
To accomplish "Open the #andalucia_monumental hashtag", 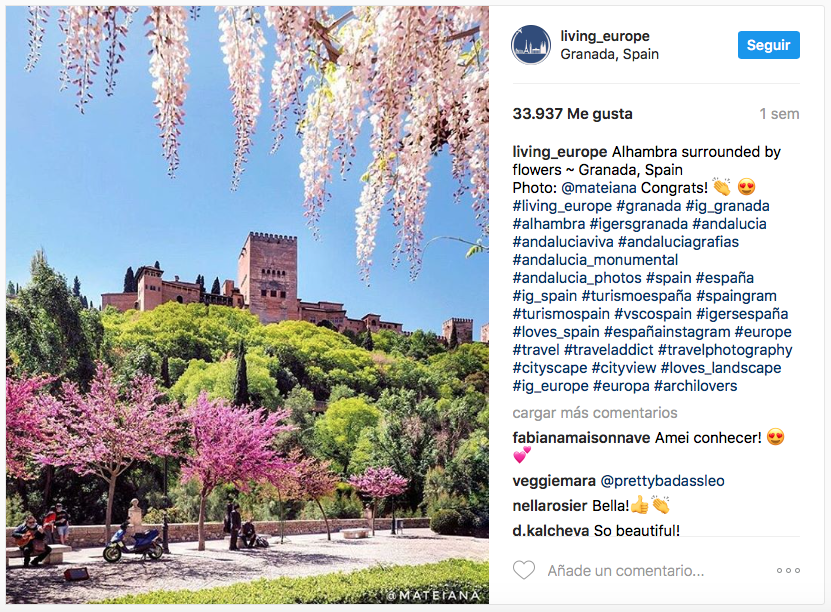I will click(595, 260).
